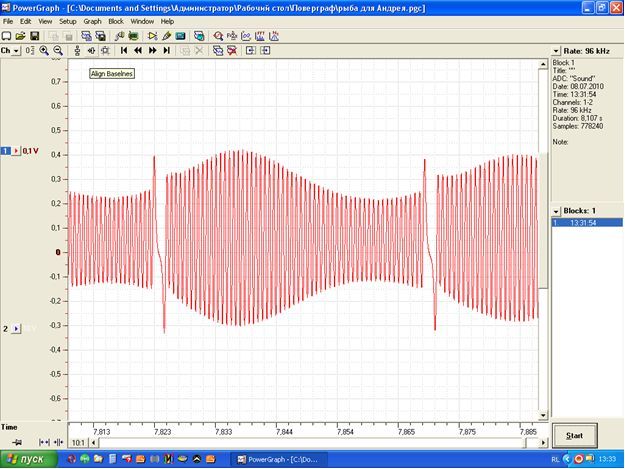Click the Start recording button
This screenshot has width=625, height=469.
pyautogui.click(x=574, y=436)
